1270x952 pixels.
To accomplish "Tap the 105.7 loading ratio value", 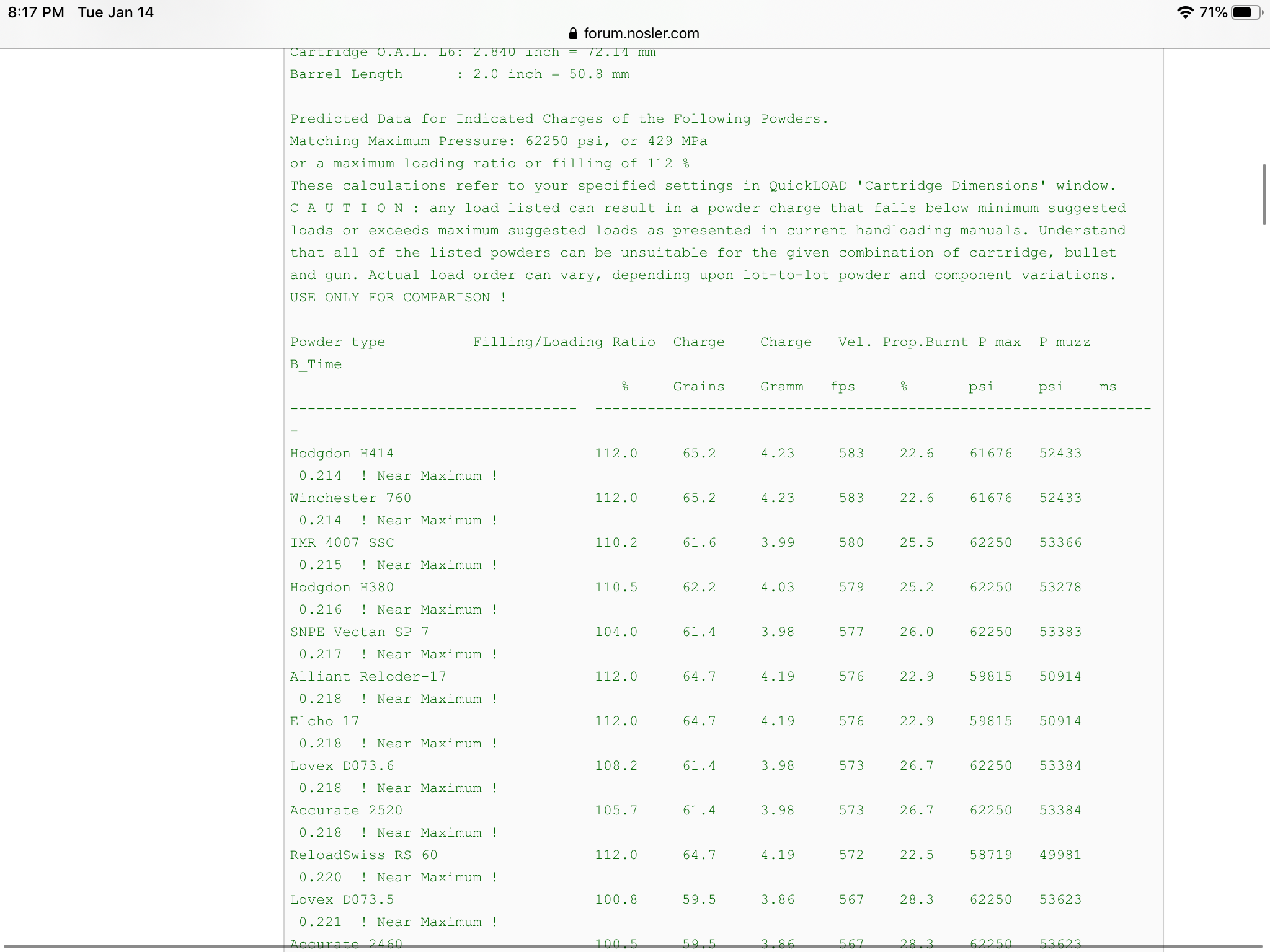I will pos(616,811).
